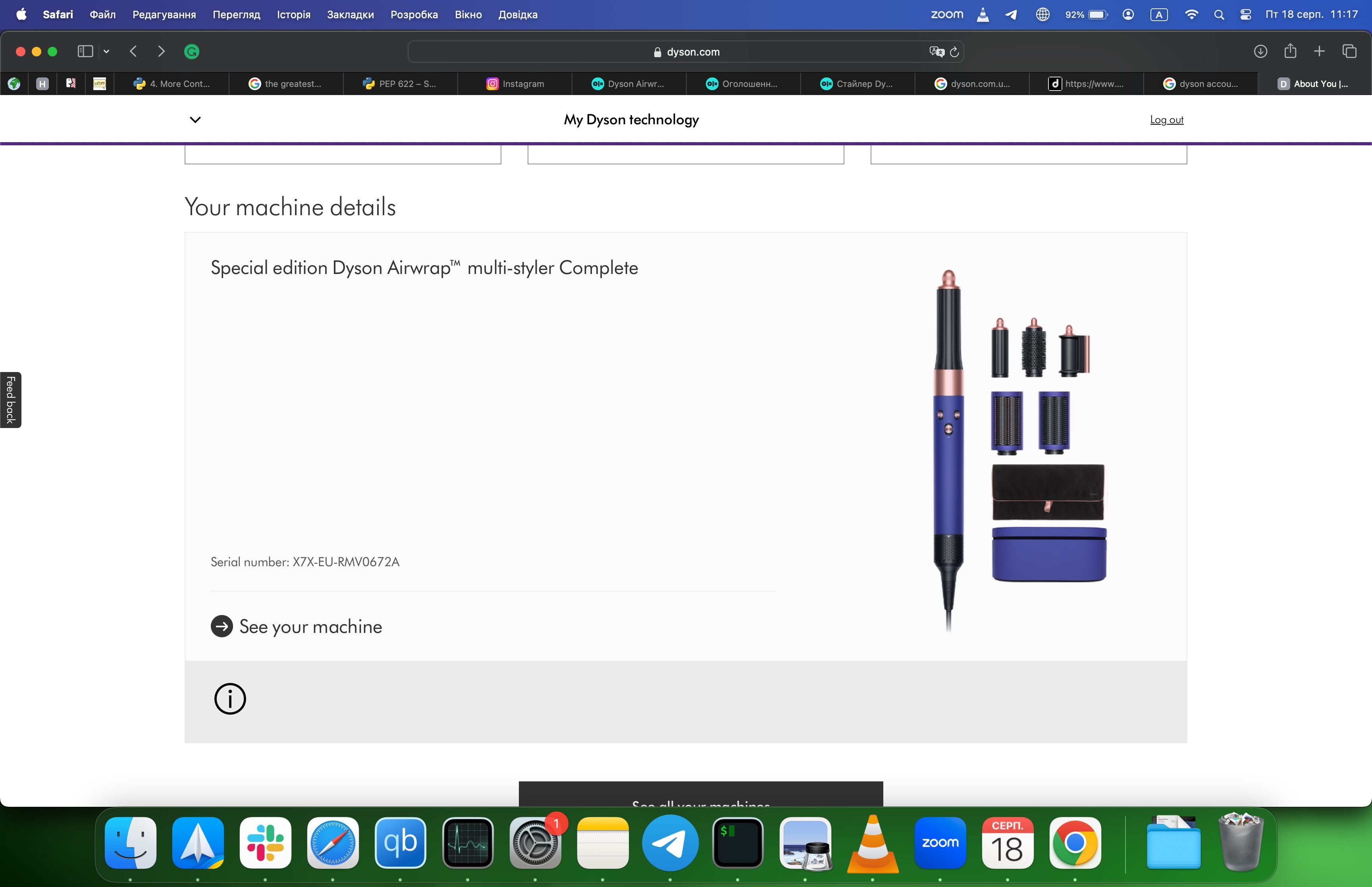The width and height of the screenshot is (1372, 887).
Task: Open the 'Редагування' menu
Action: [164, 14]
